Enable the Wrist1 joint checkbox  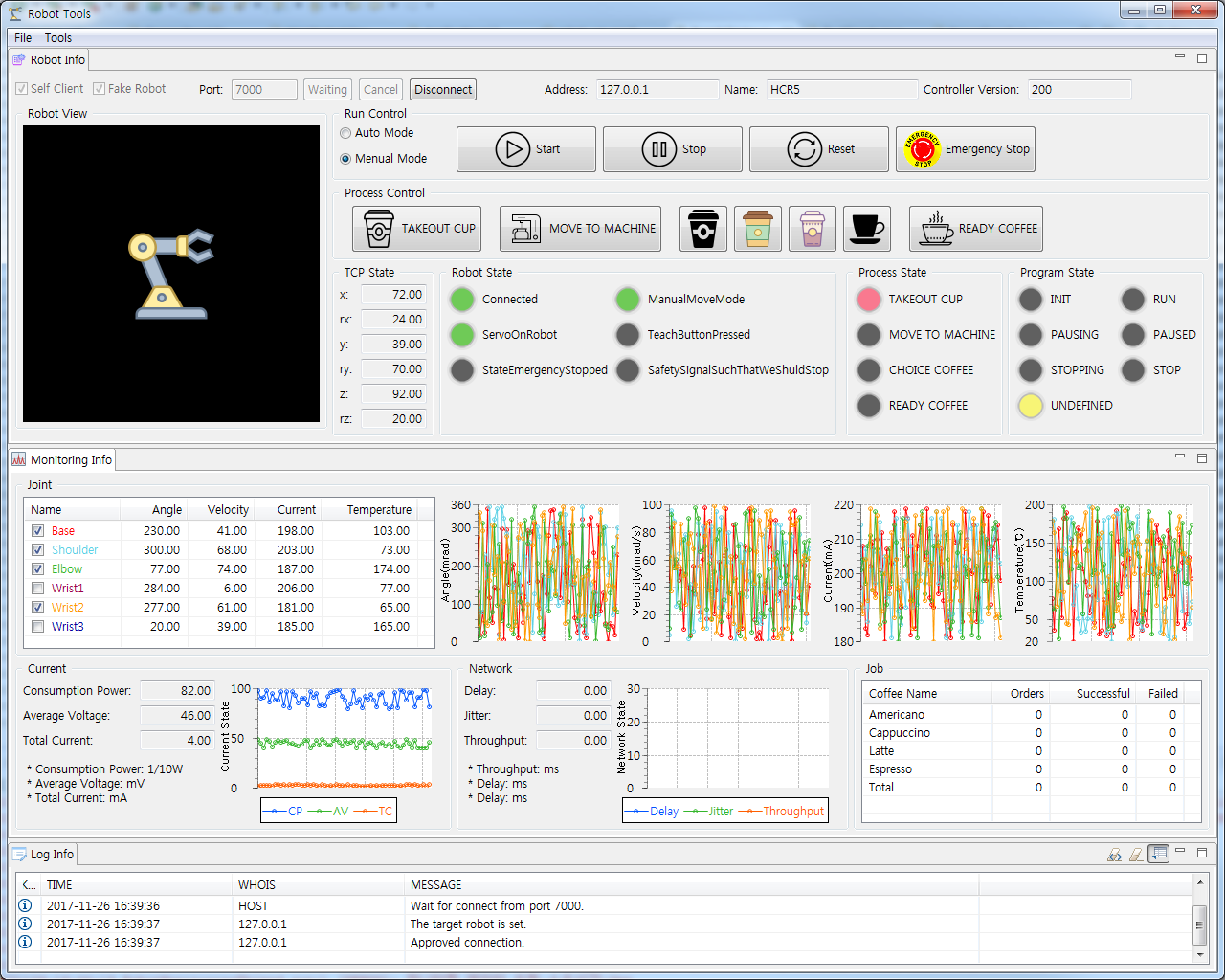coord(38,589)
